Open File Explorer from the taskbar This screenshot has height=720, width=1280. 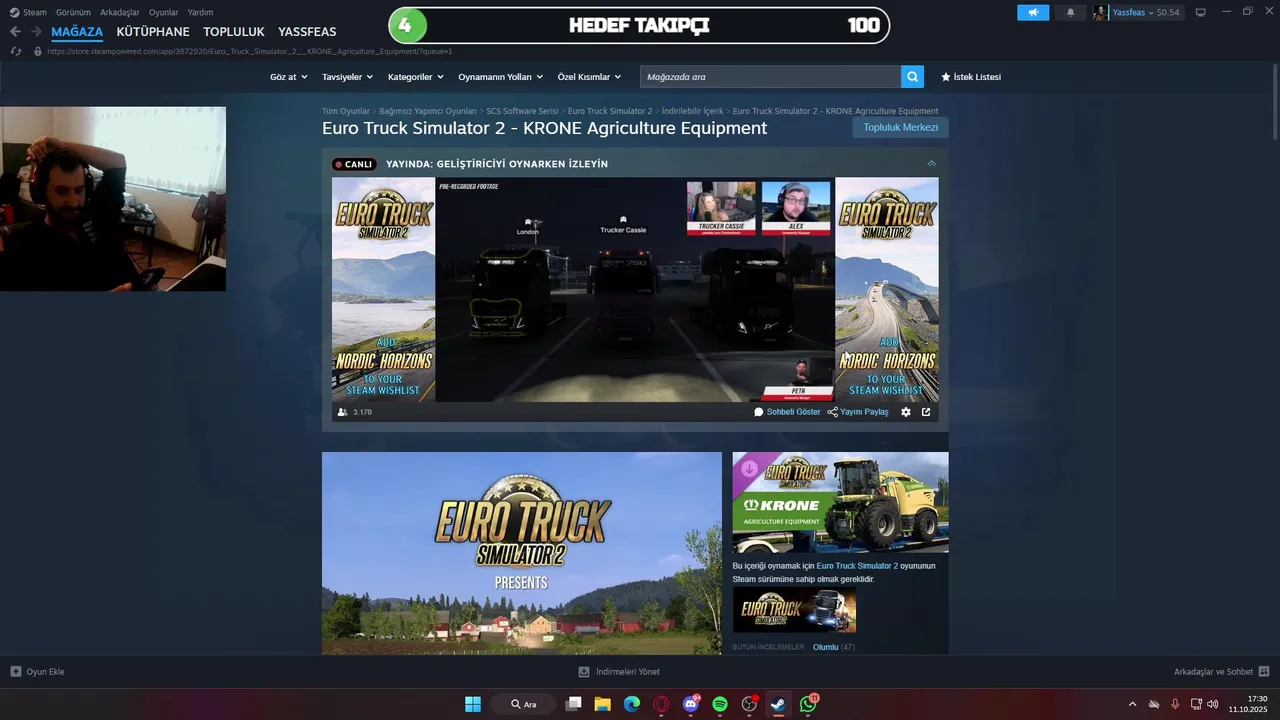tap(603, 704)
